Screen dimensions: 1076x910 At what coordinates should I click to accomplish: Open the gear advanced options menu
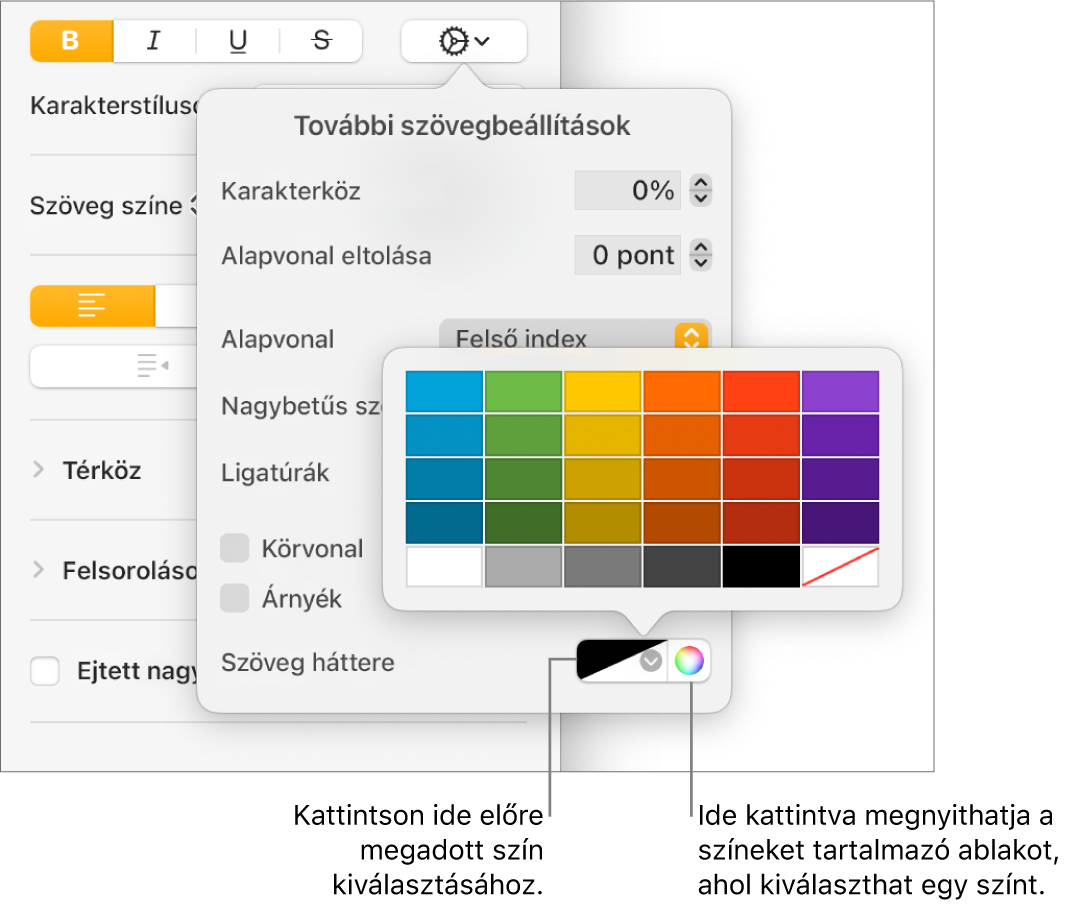pyautogui.click(x=464, y=41)
